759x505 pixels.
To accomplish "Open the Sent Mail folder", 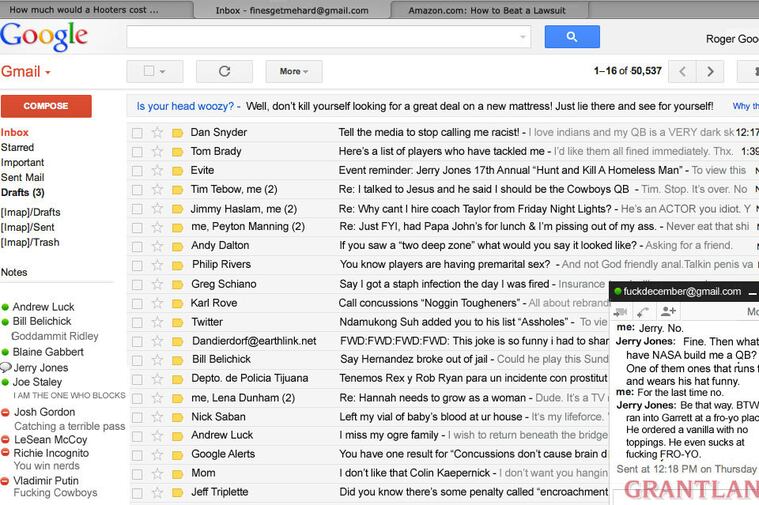I will point(22,177).
